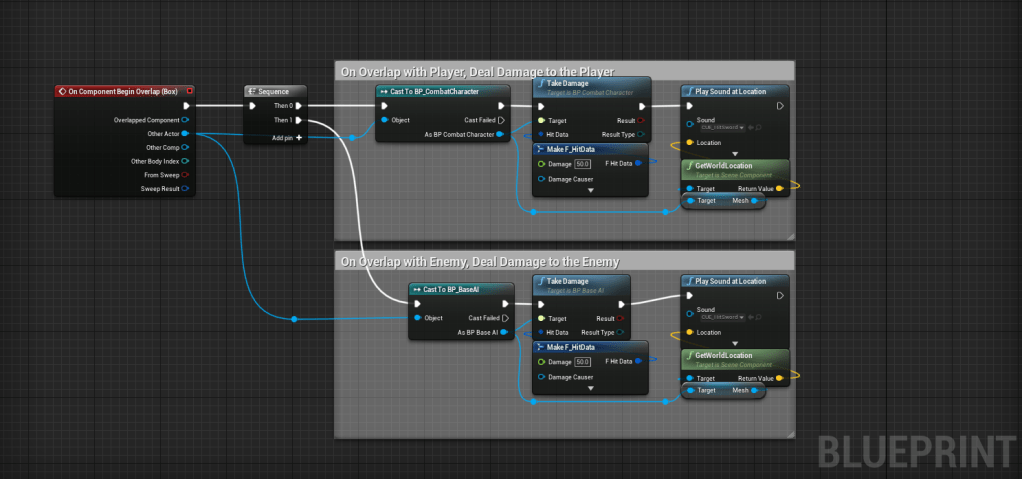Image resolution: width=1022 pixels, height=479 pixels.
Task: Expand the Make F_HitData node in the Player group
Action: tap(591, 190)
